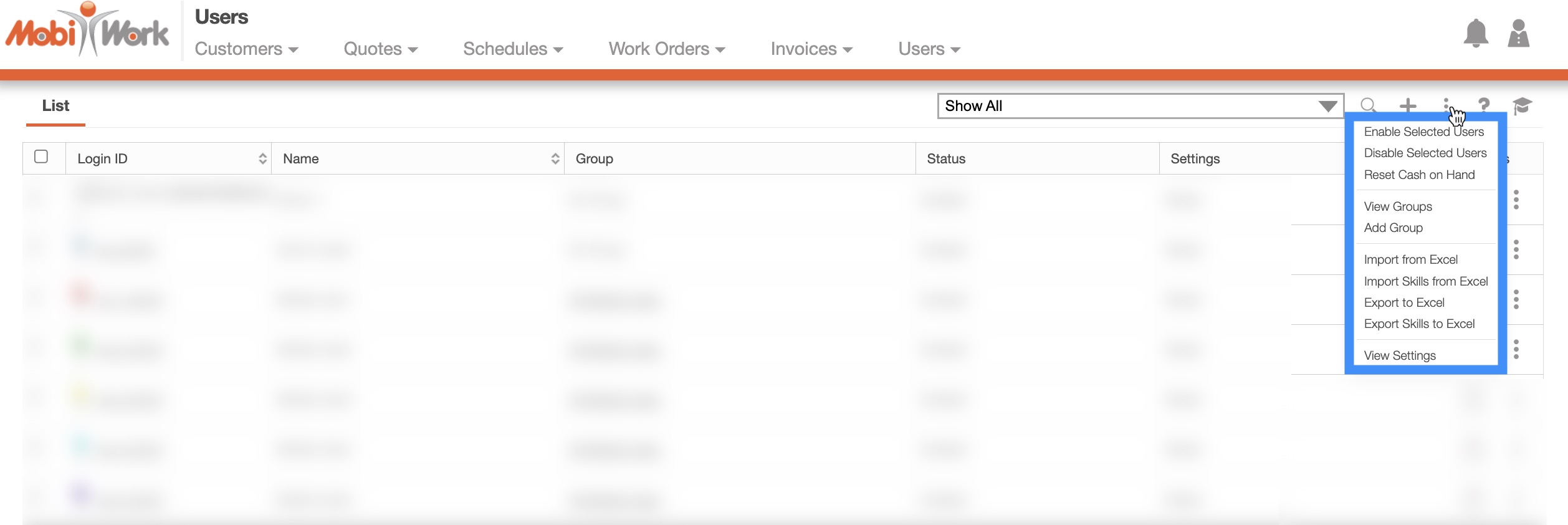Select View Settings in the menu
The width and height of the screenshot is (1568, 525).
(x=1399, y=355)
